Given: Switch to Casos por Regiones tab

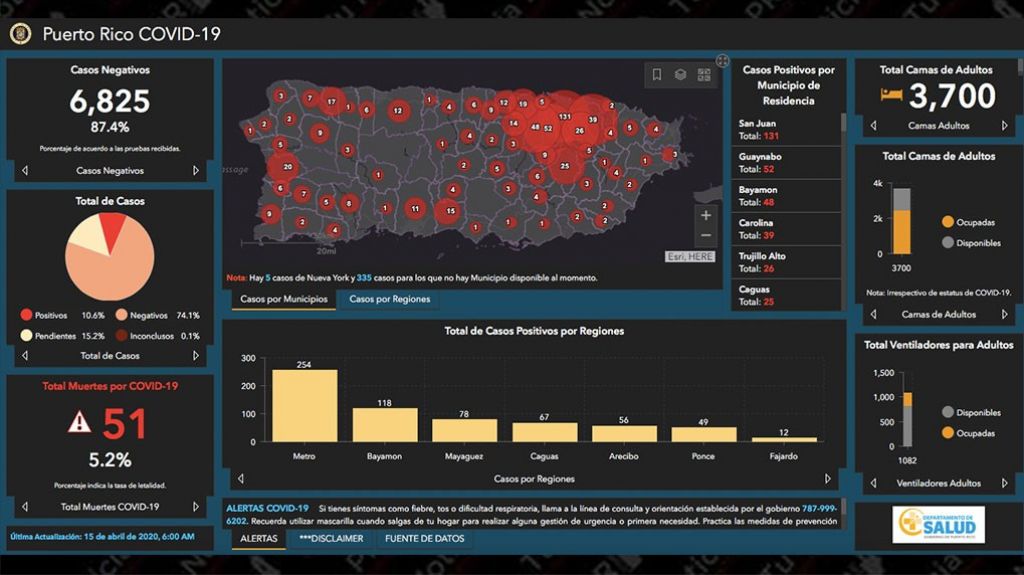Looking at the screenshot, I should click(389, 299).
